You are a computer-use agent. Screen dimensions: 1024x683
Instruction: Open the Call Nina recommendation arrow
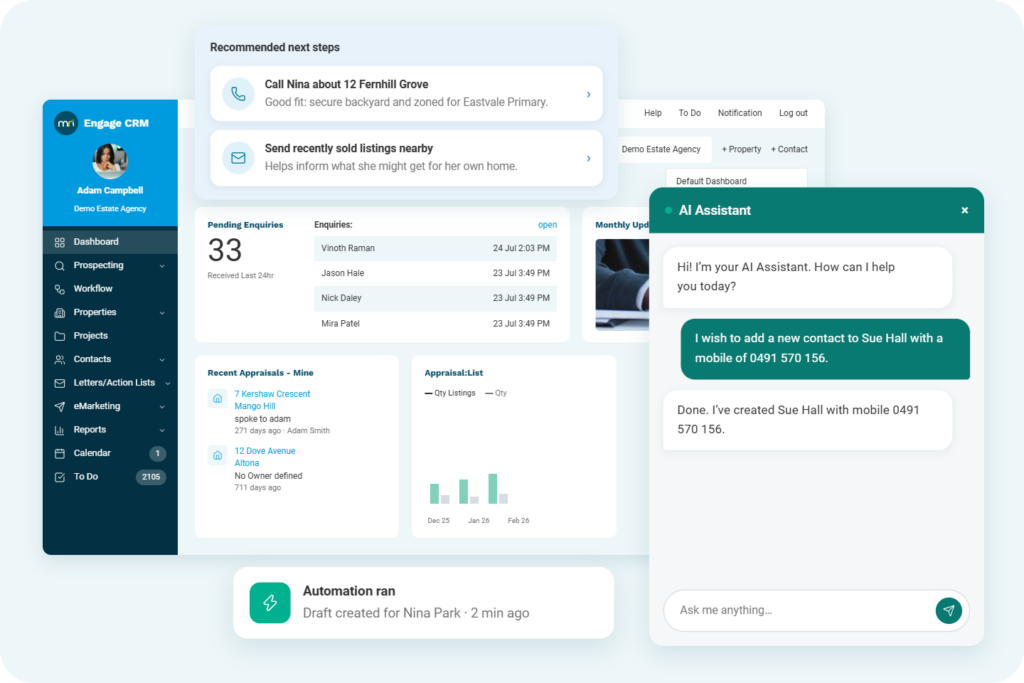pyautogui.click(x=588, y=94)
